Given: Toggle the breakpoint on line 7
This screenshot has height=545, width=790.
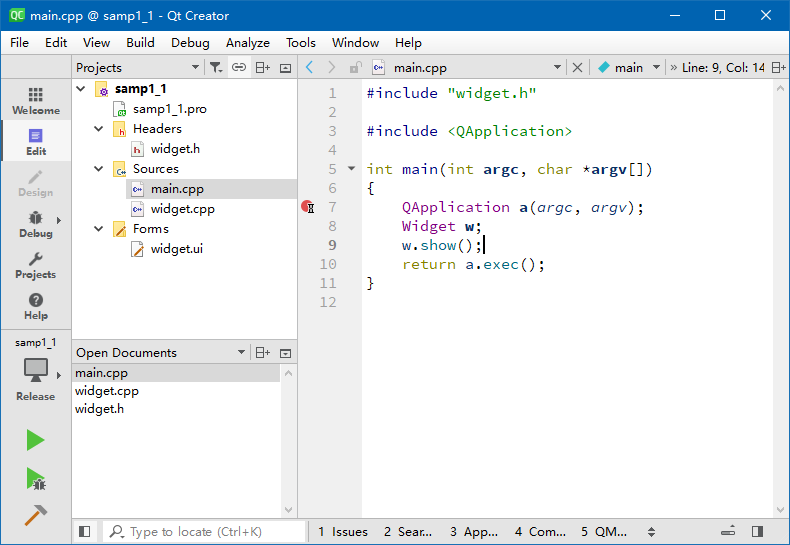Looking at the screenshot, I should tap(307, 207).
